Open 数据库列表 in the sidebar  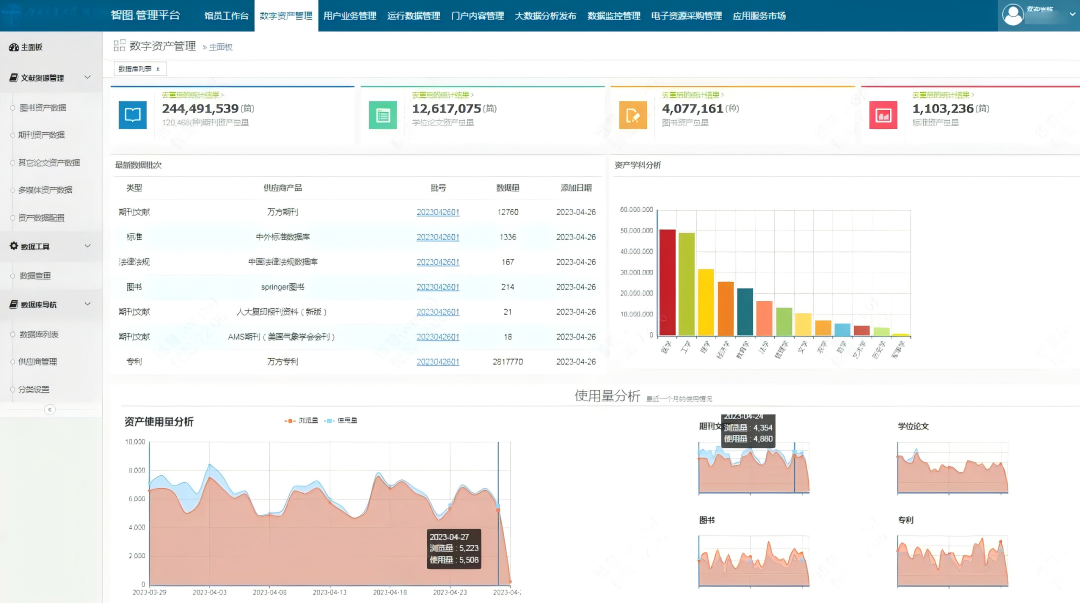click(39, 334)
